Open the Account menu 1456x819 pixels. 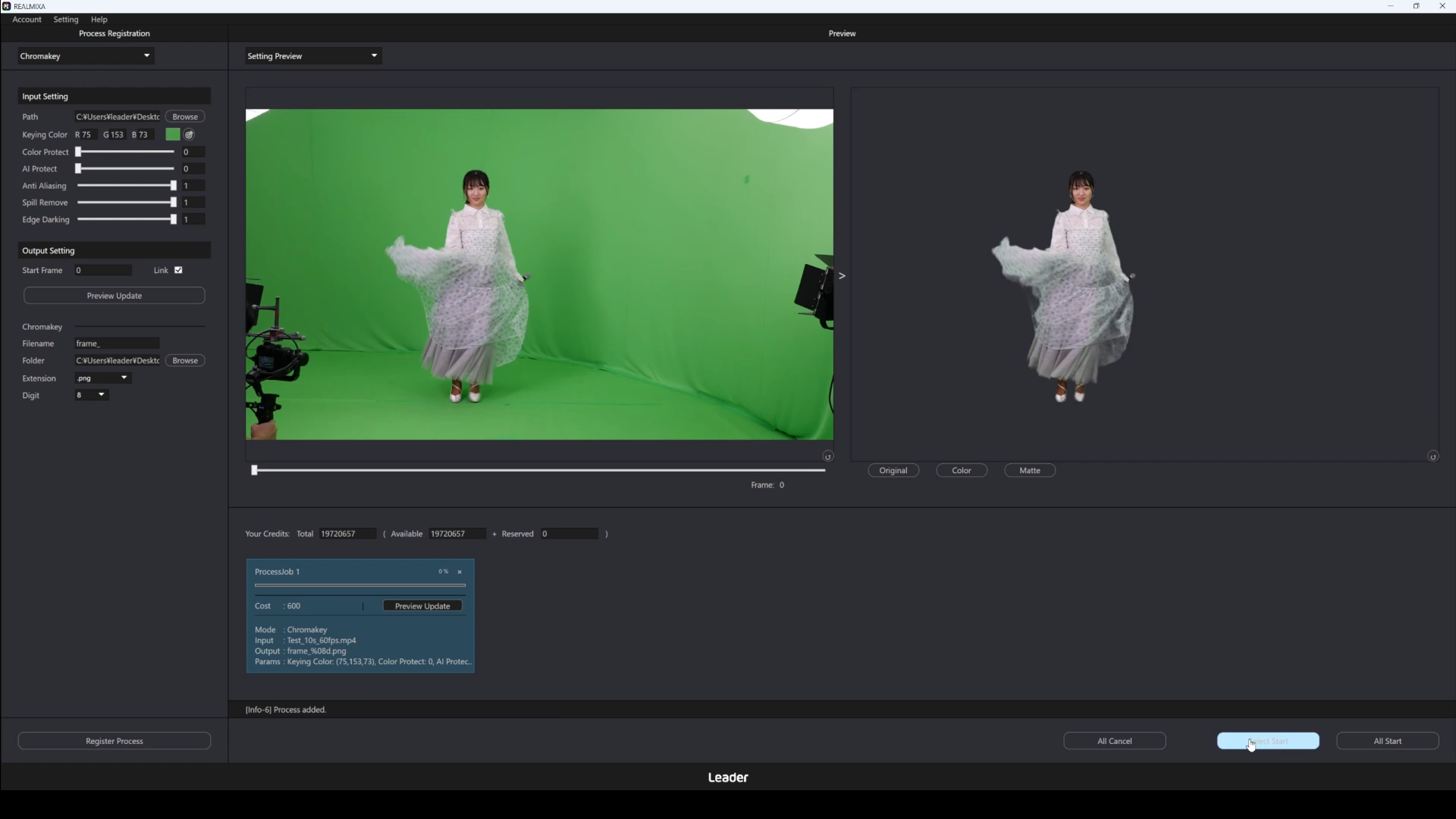pyautogui.click(x=27, y=20)
